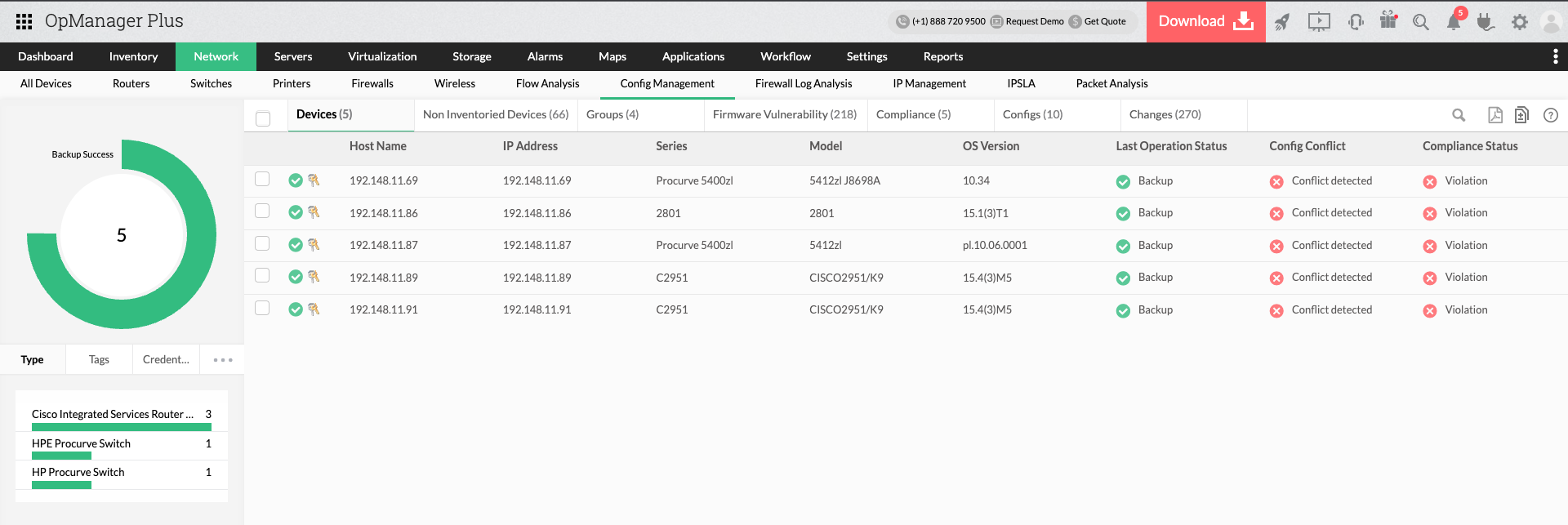
Task: Click the Request Demo link
Action: pos(1035,21)
